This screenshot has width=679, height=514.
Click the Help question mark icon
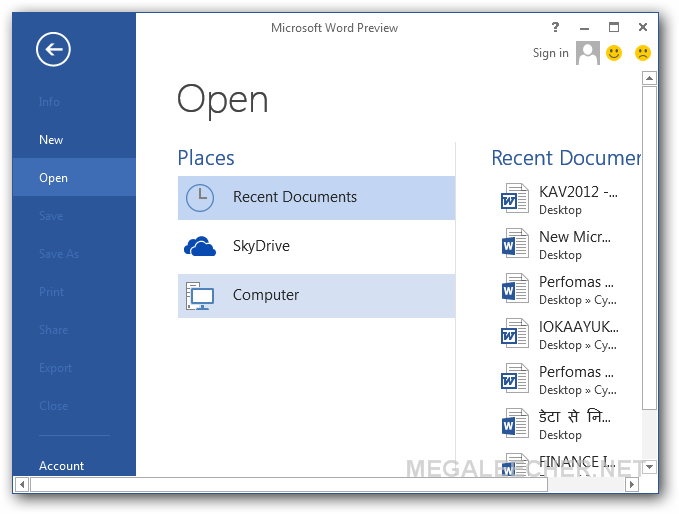tap(556, 27)
